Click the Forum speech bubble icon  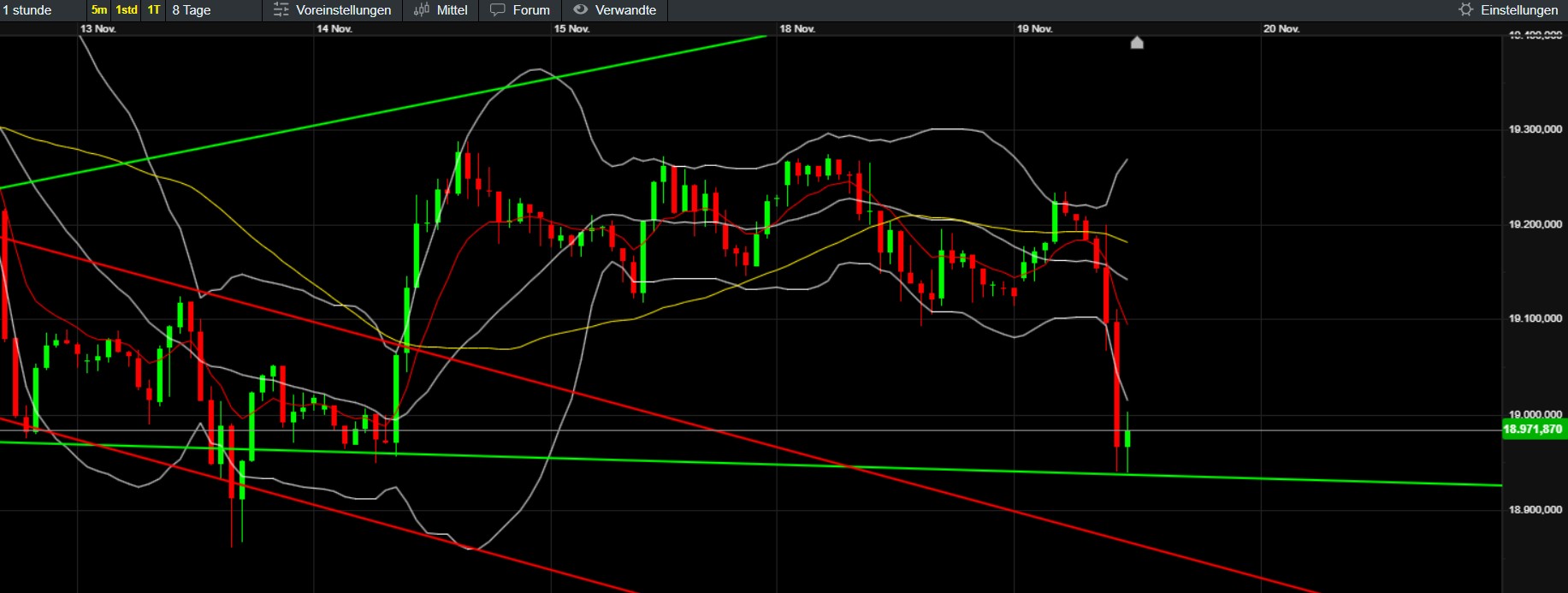pos(497,10)
